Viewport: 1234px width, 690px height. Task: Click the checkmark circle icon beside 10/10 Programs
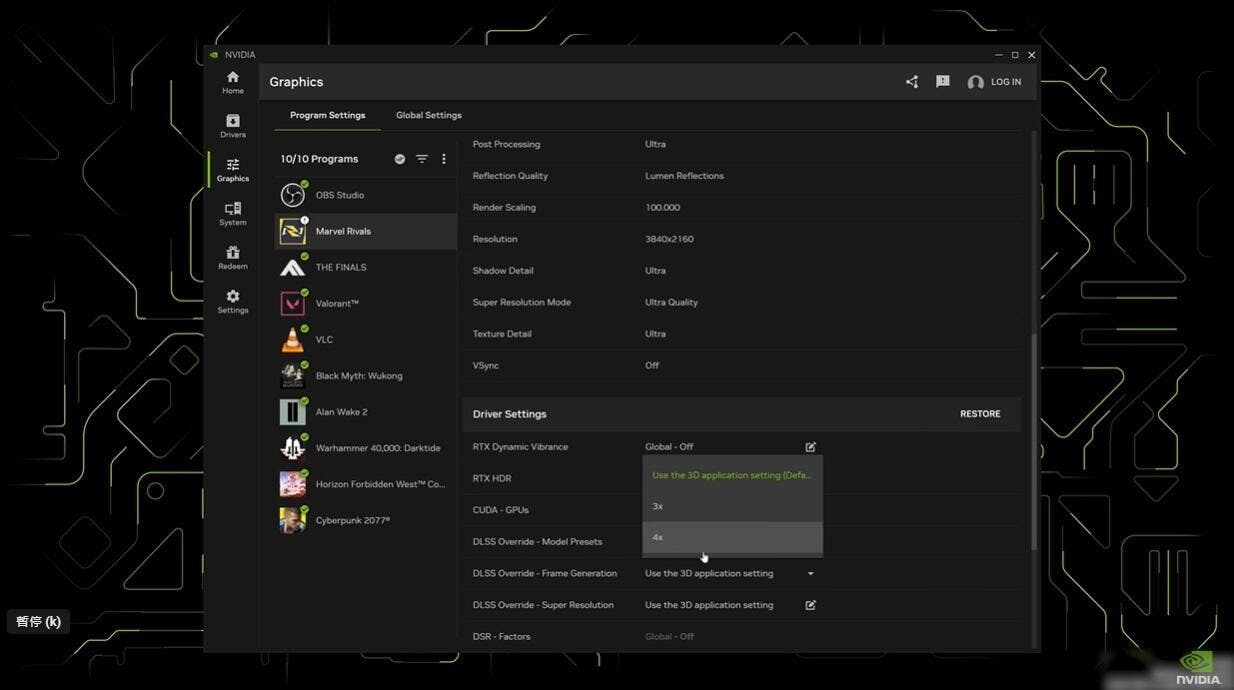click(x=400, y=159)
